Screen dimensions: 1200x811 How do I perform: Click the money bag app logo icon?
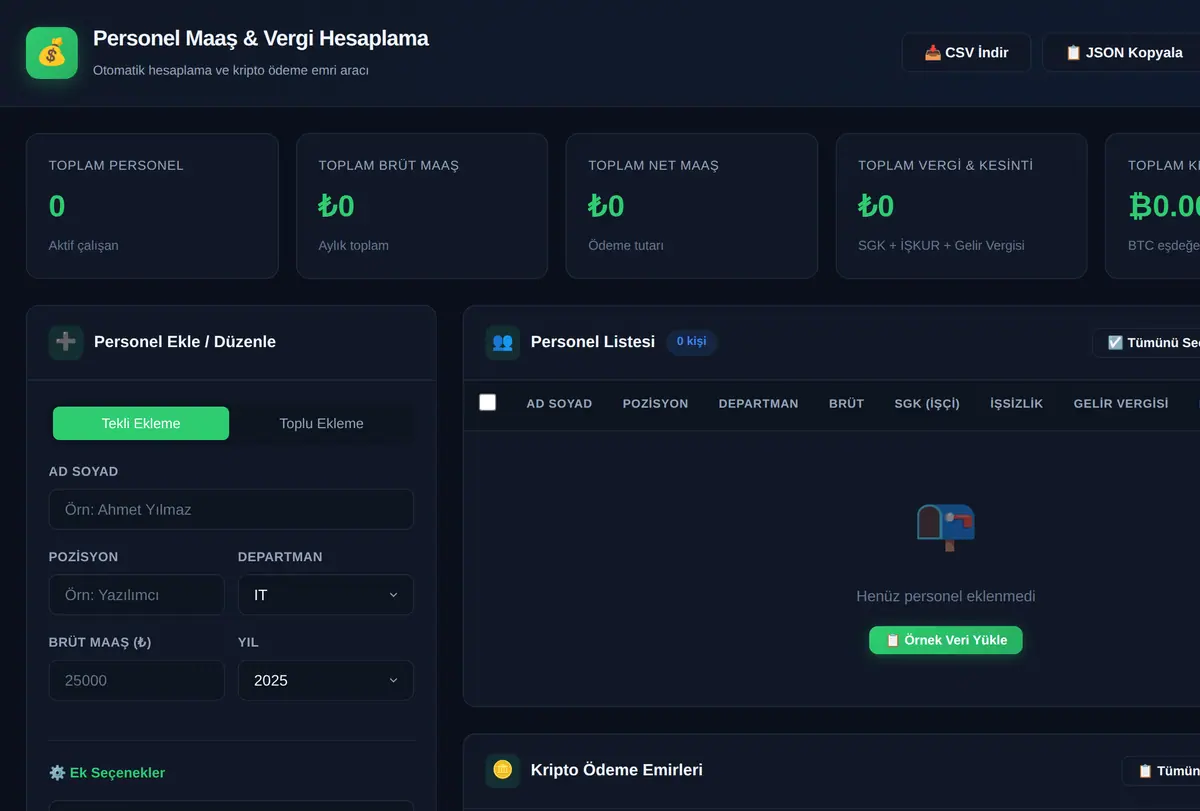click(52, 53)
